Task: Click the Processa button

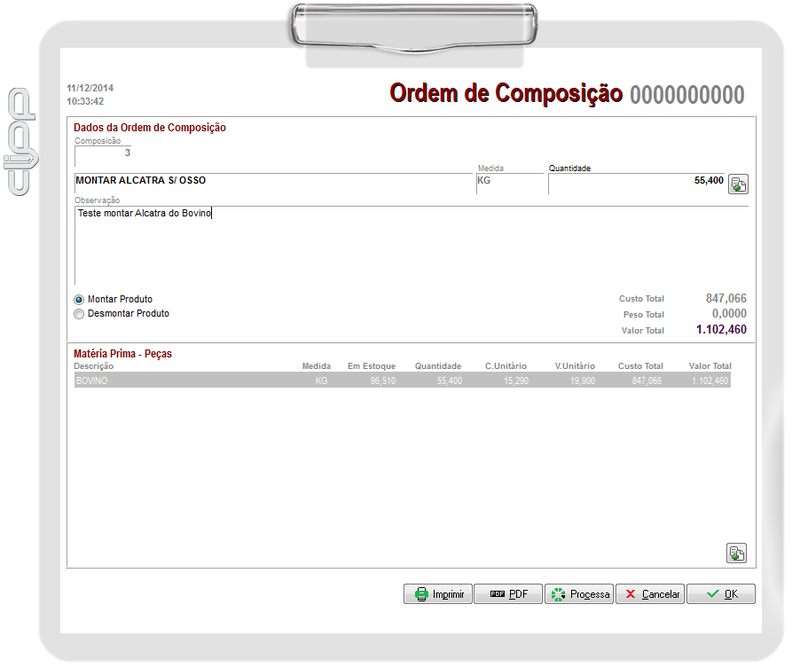Action: [x=578, y=594]
